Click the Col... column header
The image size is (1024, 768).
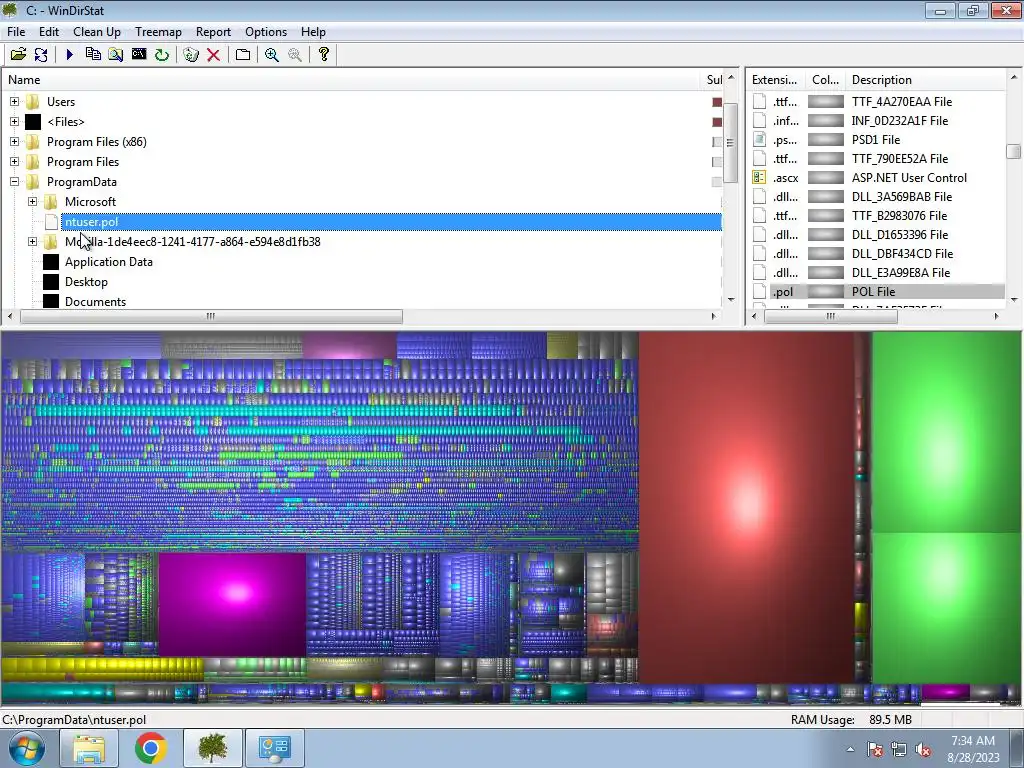click(825, 80)
